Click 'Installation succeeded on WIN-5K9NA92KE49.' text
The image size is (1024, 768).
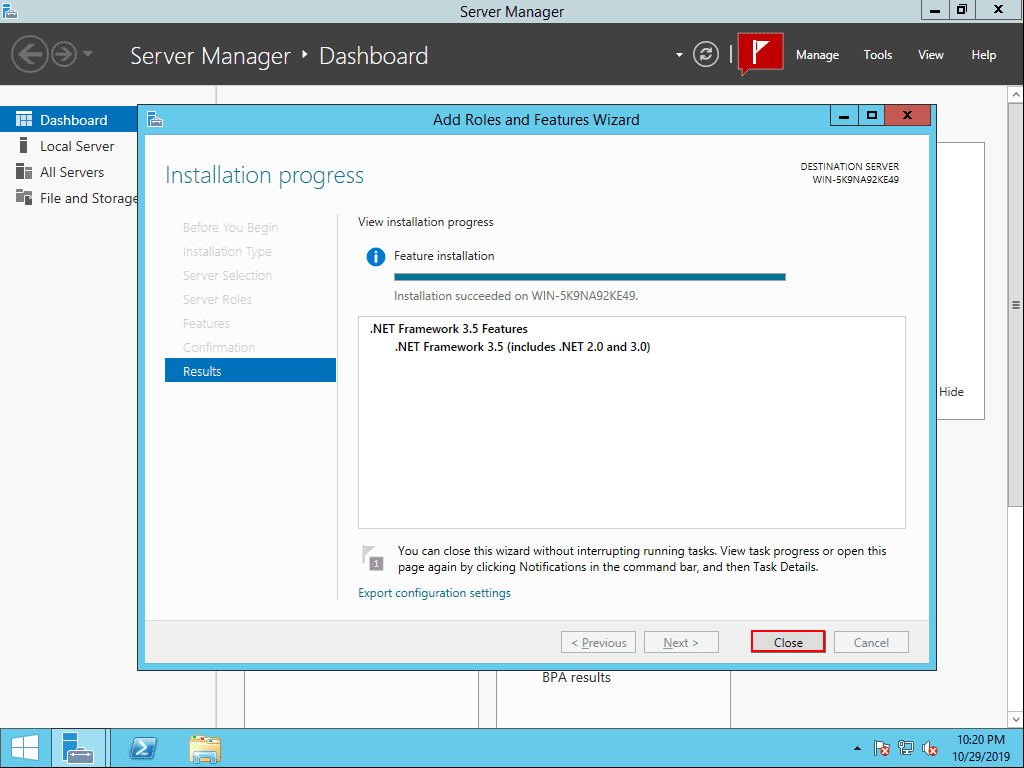click(x=516, y=296)
